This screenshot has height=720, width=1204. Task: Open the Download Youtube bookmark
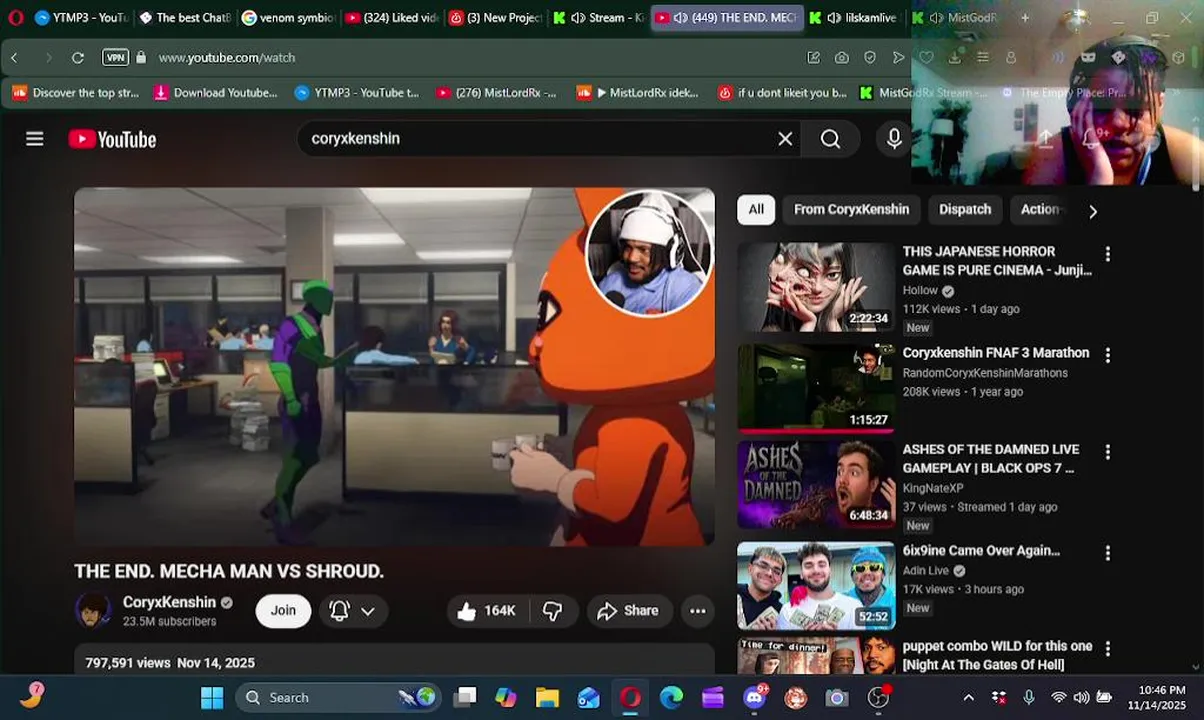(215, 93)
